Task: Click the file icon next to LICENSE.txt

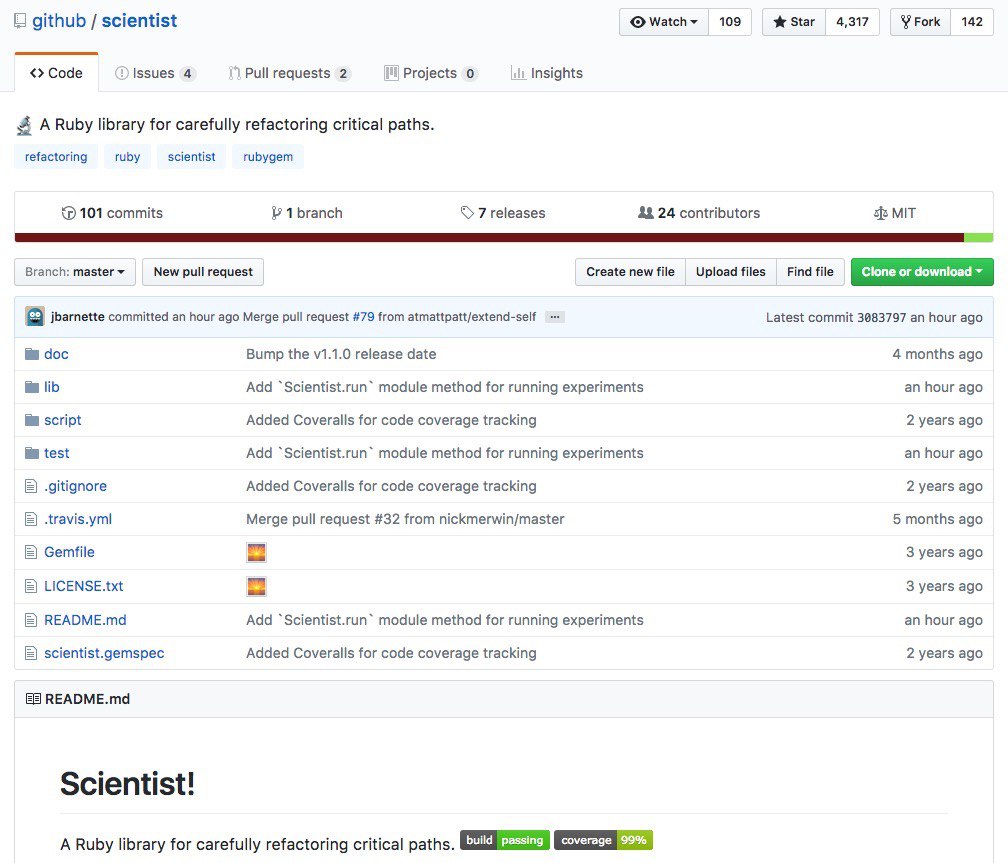Action: (x=31, y=586)
